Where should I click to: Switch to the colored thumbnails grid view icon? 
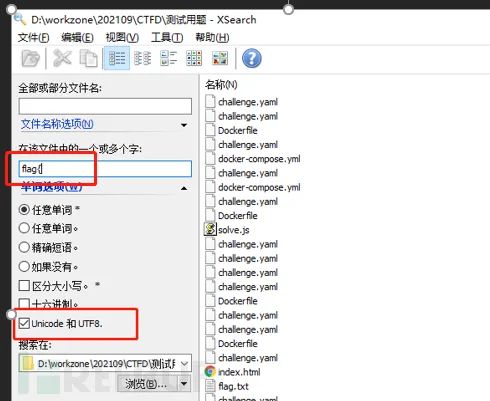click(x=220, y=58)
